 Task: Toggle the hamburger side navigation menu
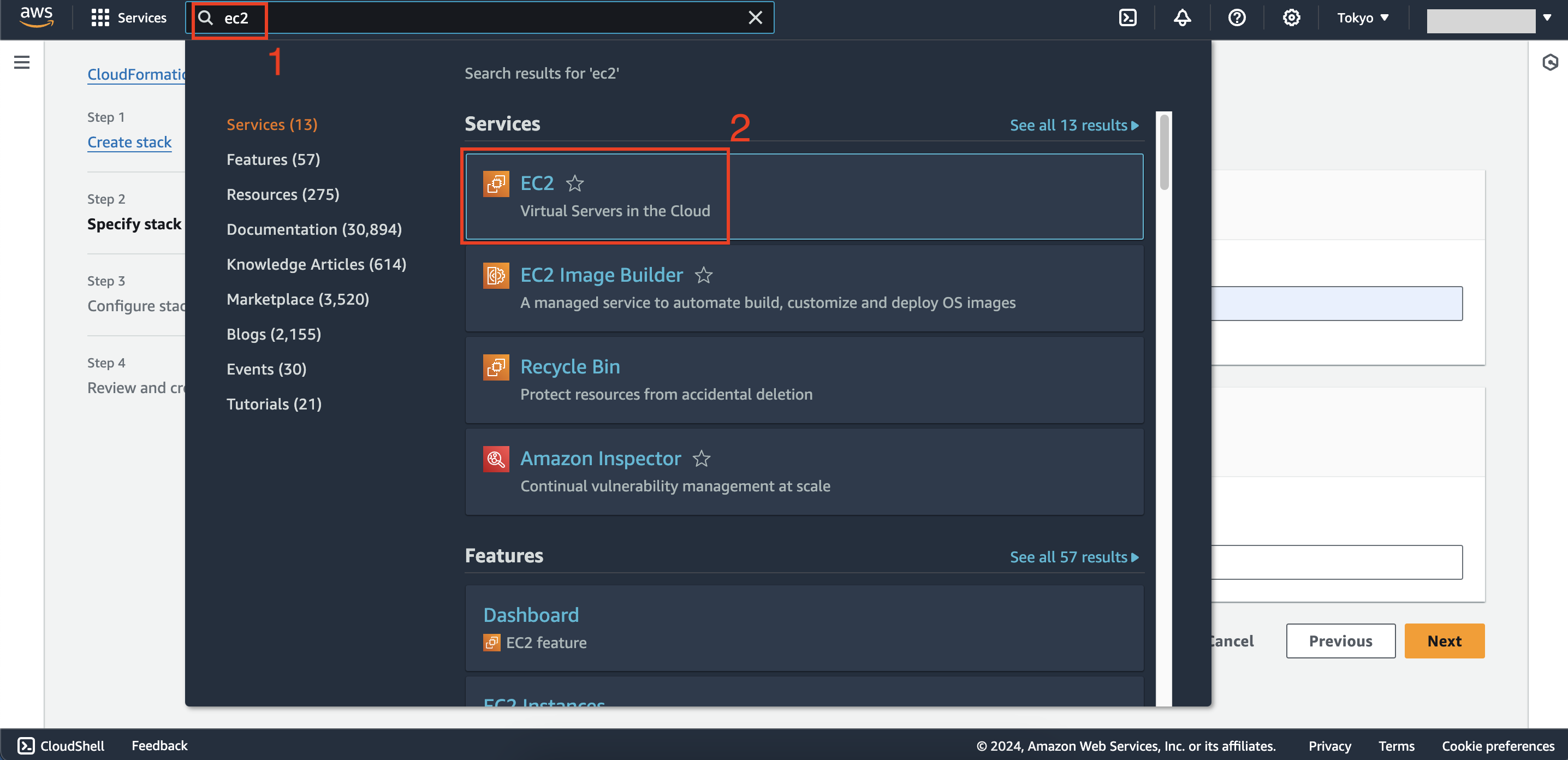pyautogui.click(x=22, y=62)
